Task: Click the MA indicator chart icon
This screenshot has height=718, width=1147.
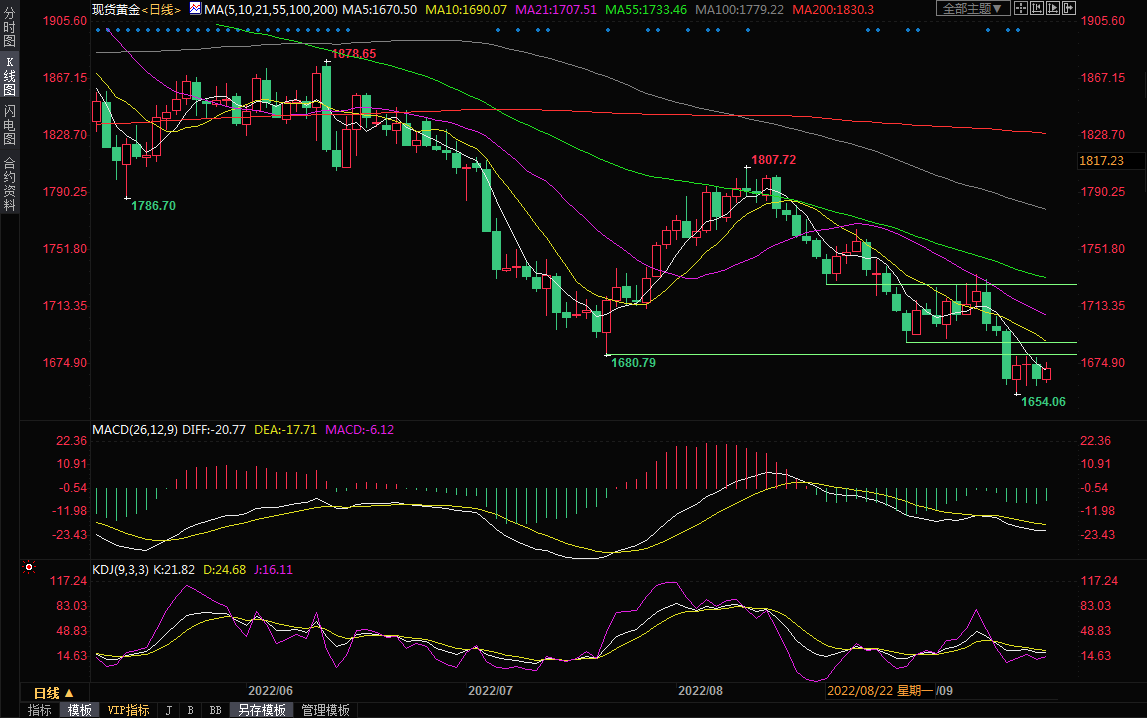Action: point(195,9)
